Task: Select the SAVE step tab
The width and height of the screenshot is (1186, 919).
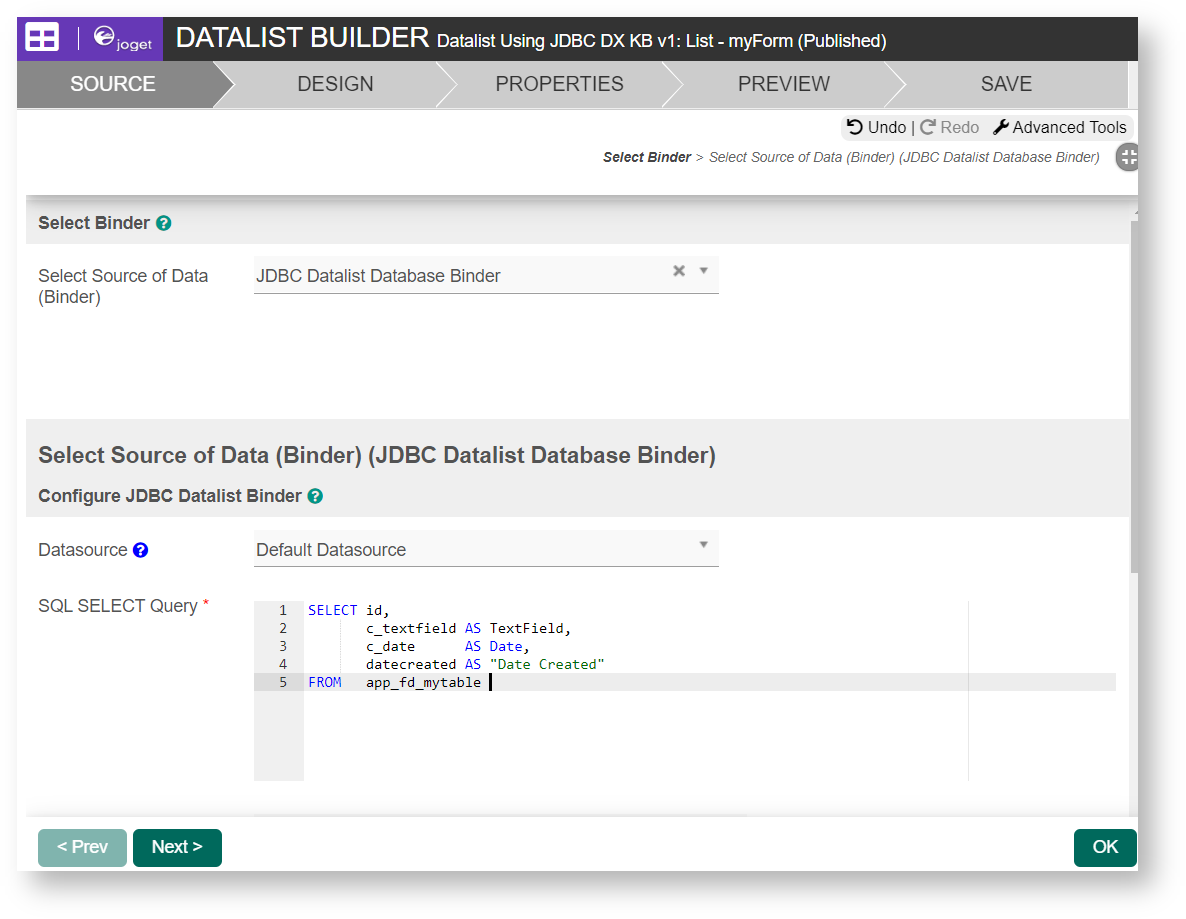Action: [1006, 84]
